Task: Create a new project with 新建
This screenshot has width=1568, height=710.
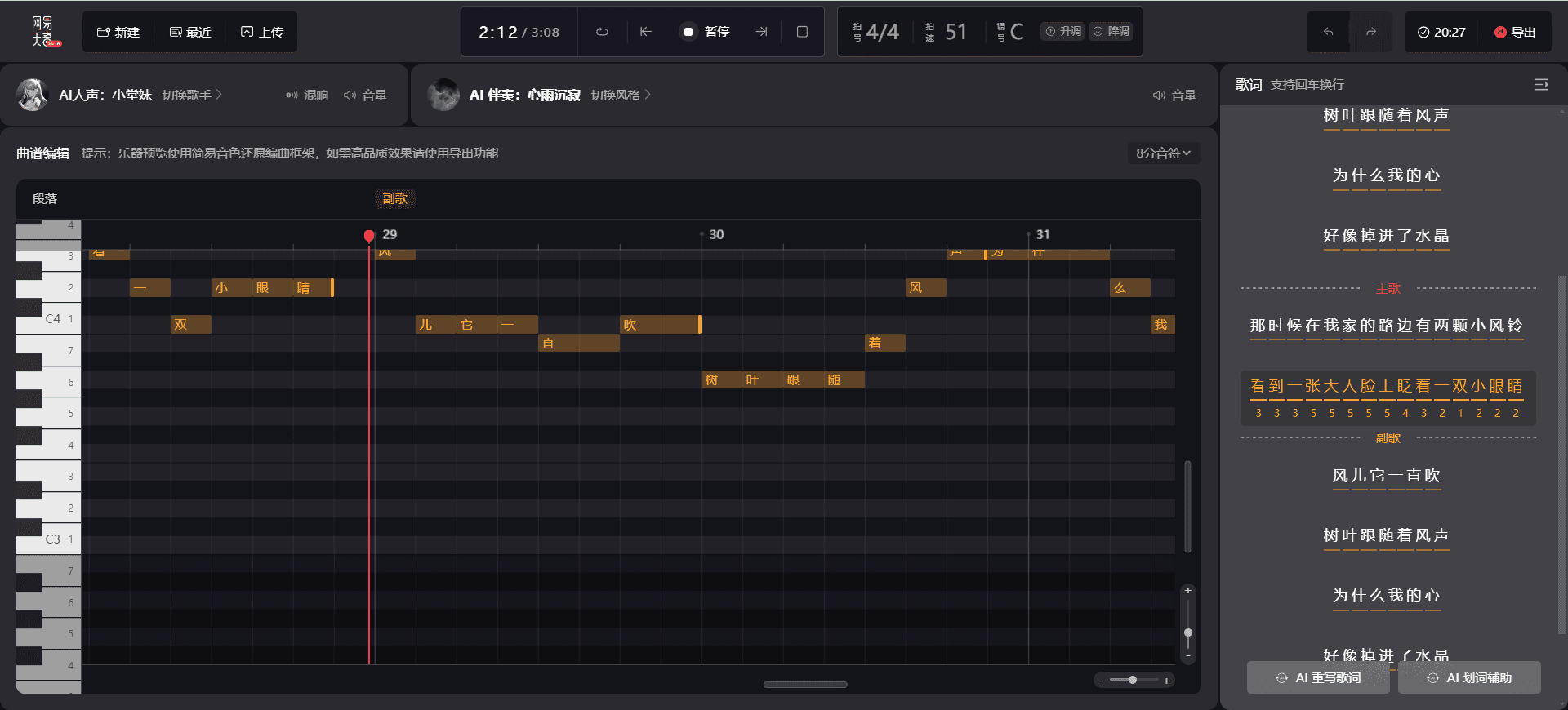Action: click(x=118, y=32)
